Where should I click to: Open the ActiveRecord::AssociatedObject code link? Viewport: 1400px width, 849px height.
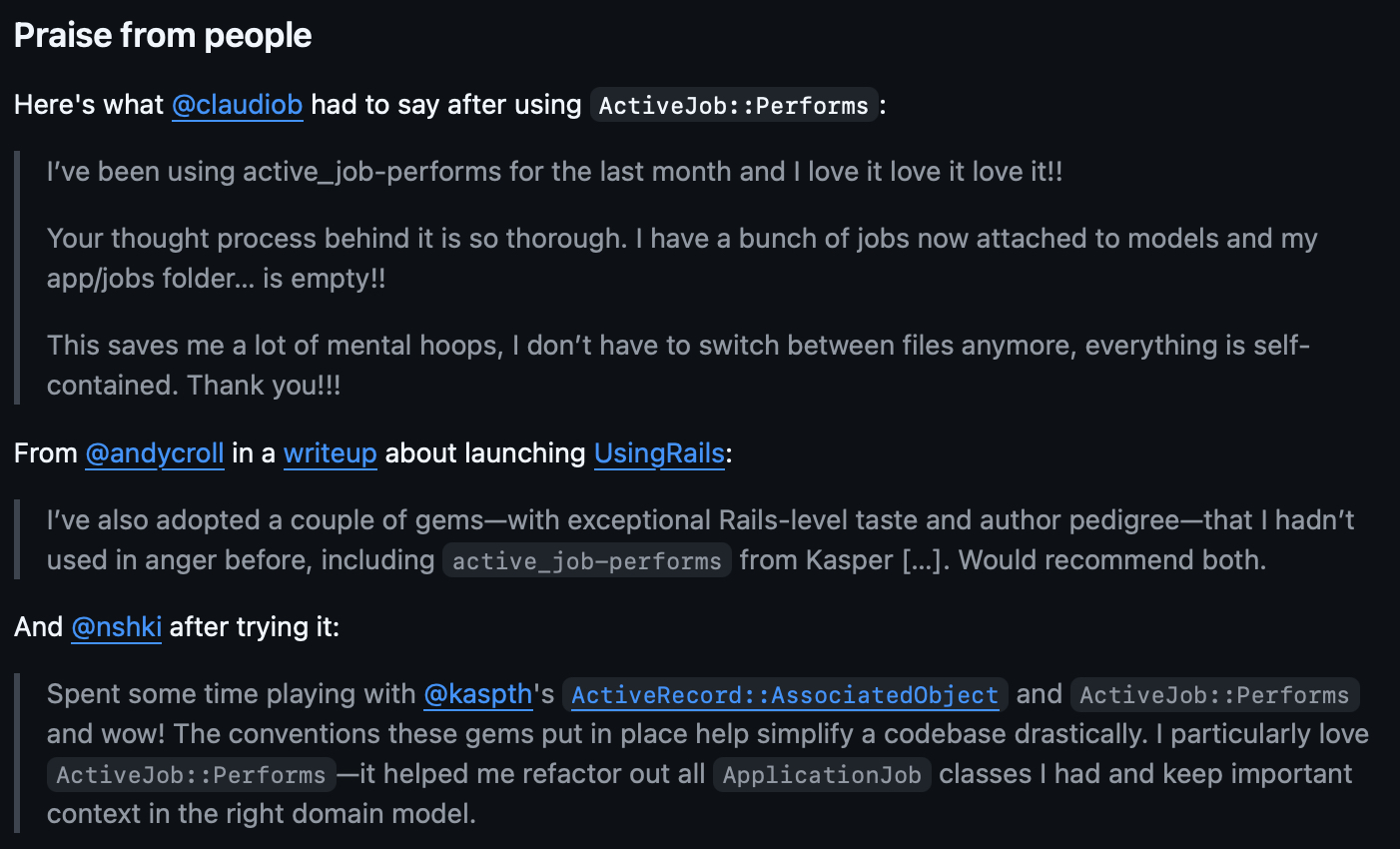(785, 695)
